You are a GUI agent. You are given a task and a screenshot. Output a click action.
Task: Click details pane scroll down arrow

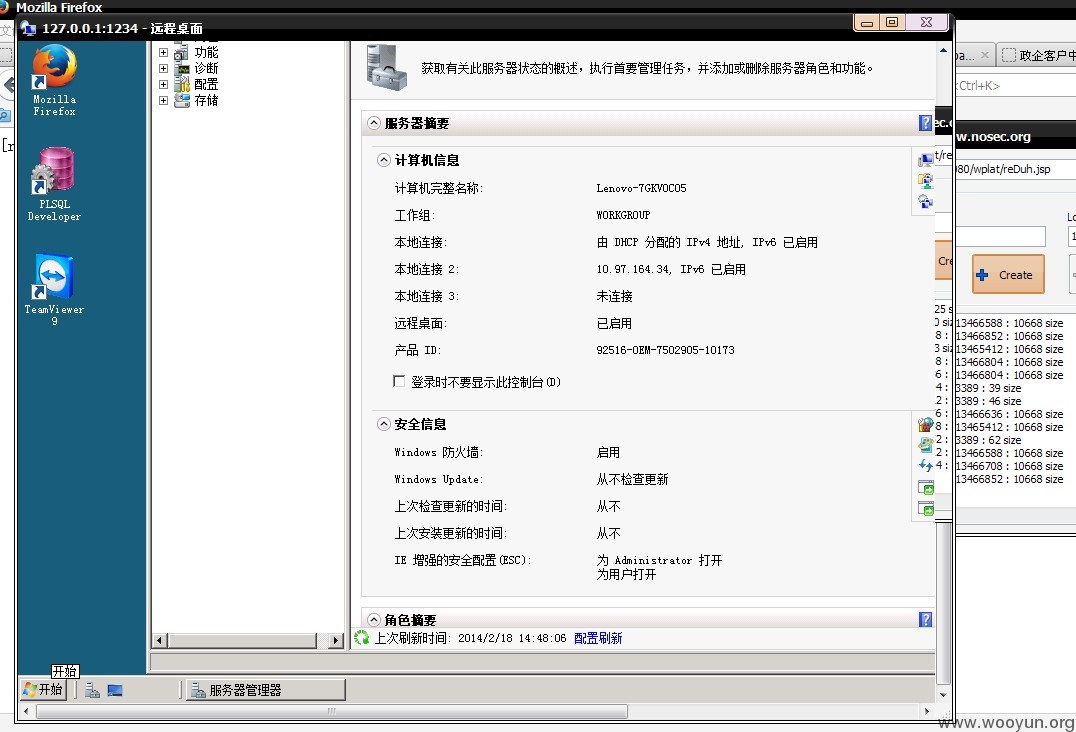tap(943, 694)
